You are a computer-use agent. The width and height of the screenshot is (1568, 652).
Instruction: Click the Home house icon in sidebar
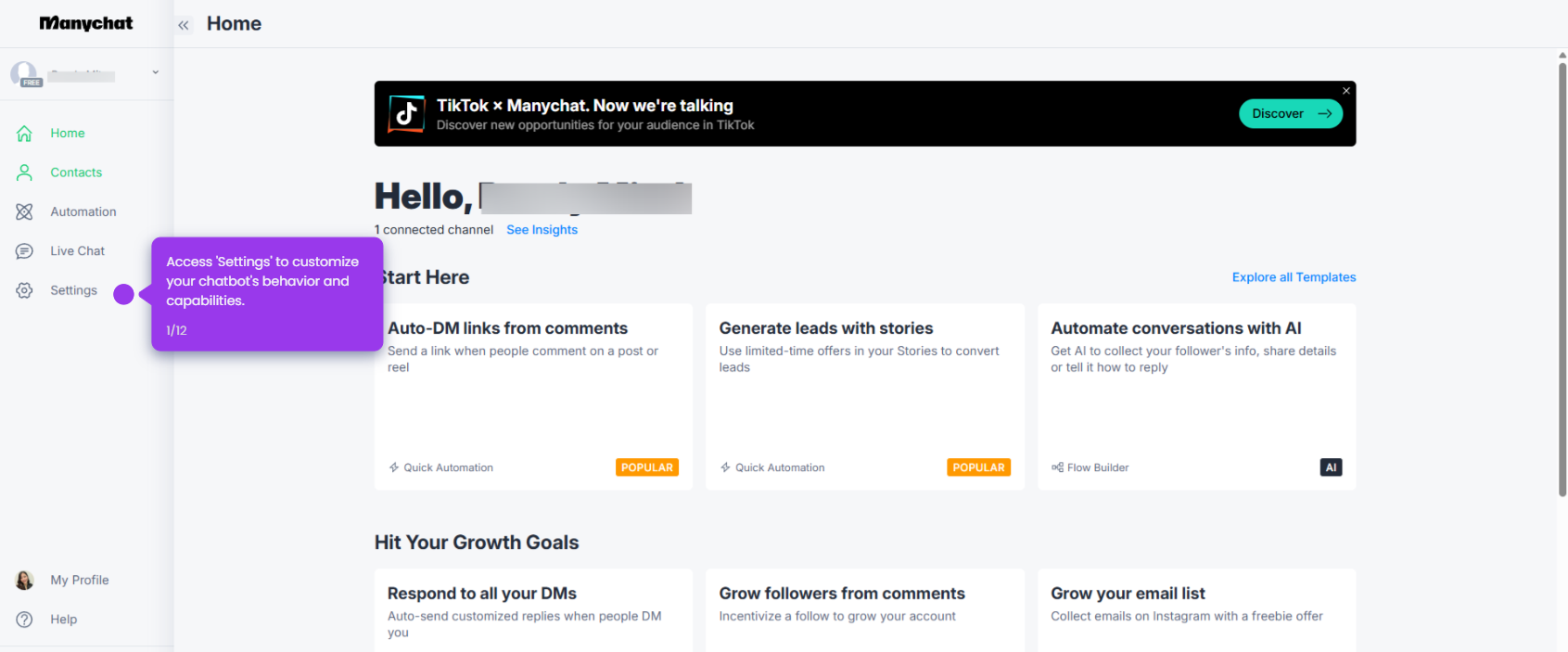[24, 134]
